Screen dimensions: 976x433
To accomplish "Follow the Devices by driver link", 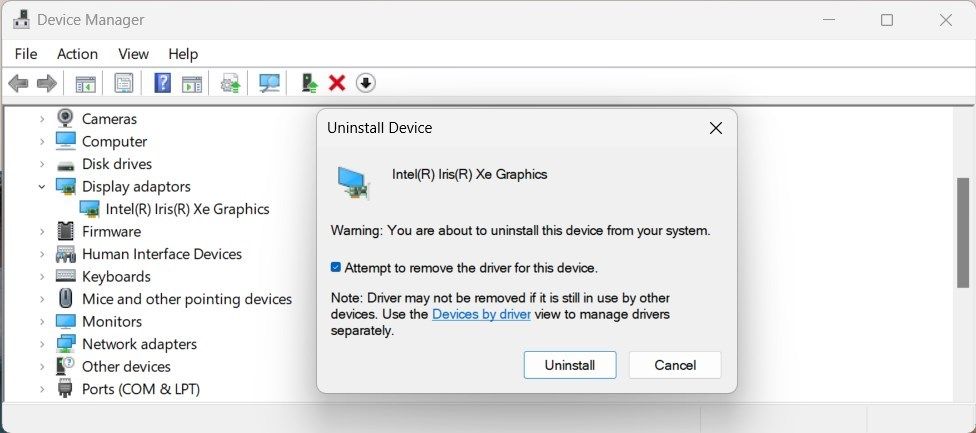I will tap(481, 314).
